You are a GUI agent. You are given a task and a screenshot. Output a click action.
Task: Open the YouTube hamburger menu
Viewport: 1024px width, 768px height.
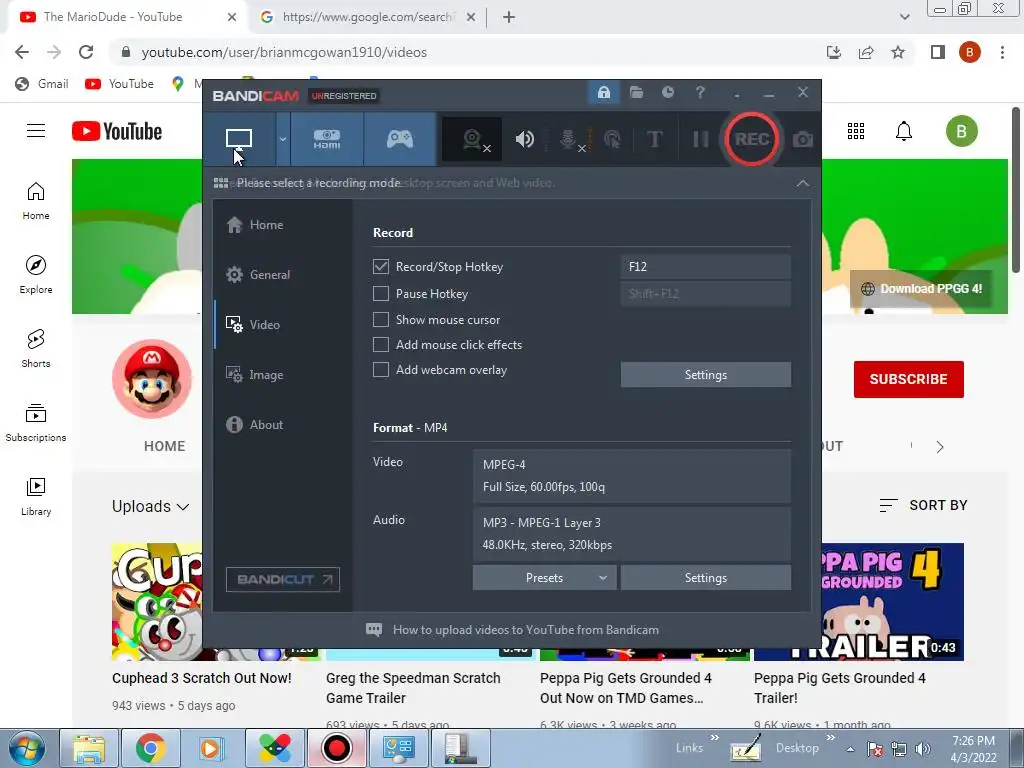(36, 131)
